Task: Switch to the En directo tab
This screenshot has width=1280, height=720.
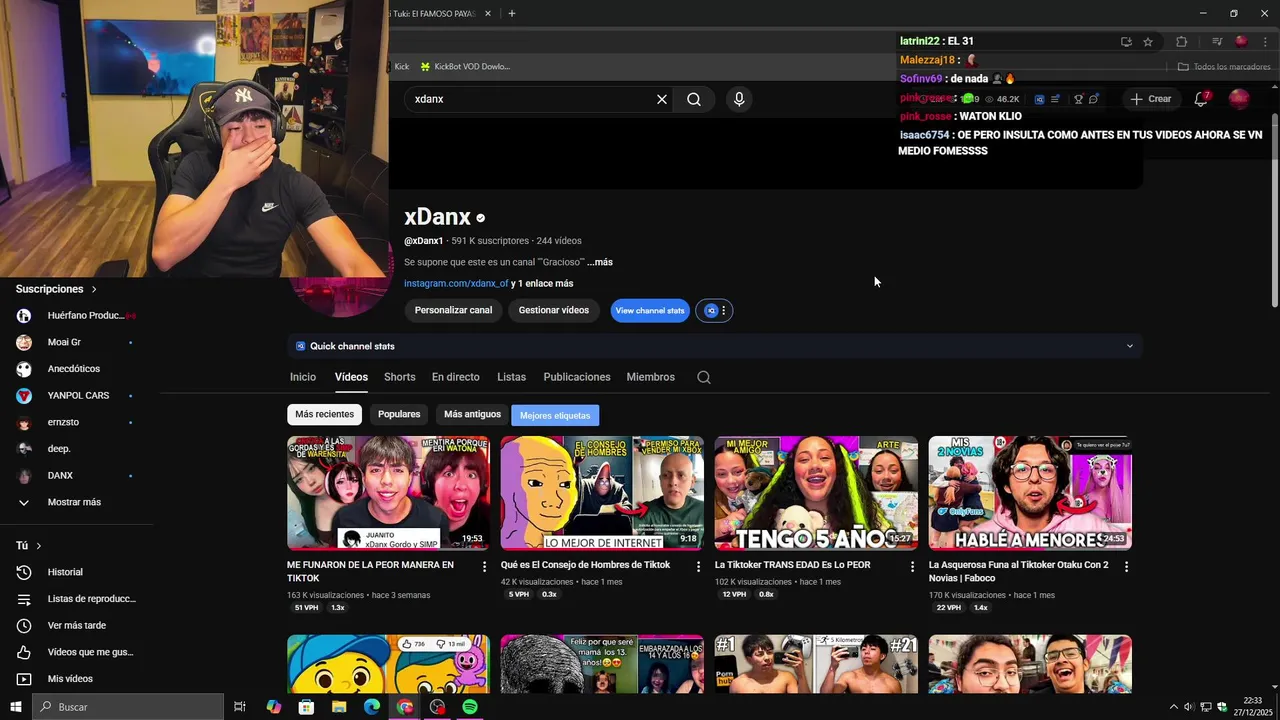Action: pyautogui.click(x=456, y=377)
